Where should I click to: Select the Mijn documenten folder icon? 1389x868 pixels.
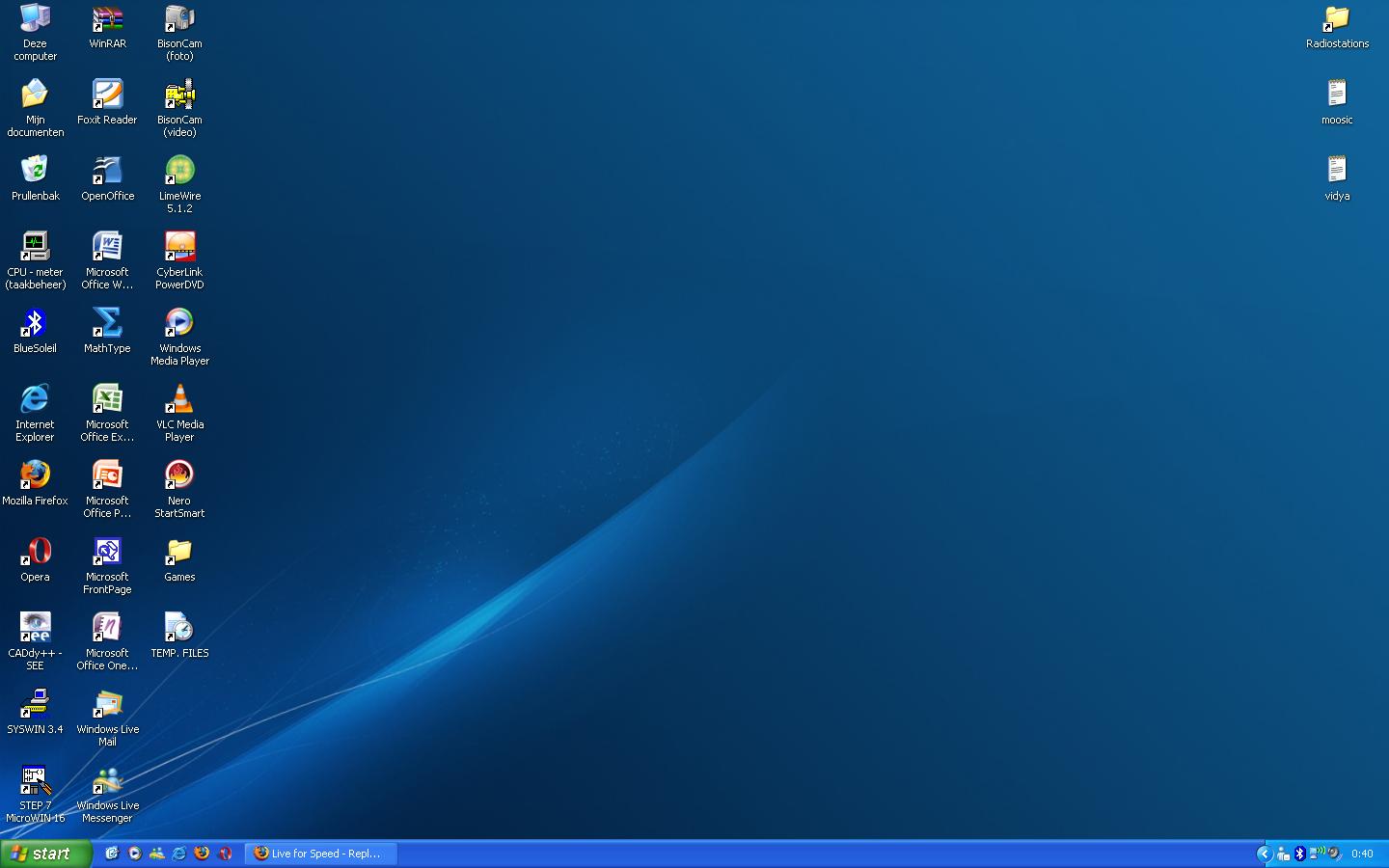[35, 108]
